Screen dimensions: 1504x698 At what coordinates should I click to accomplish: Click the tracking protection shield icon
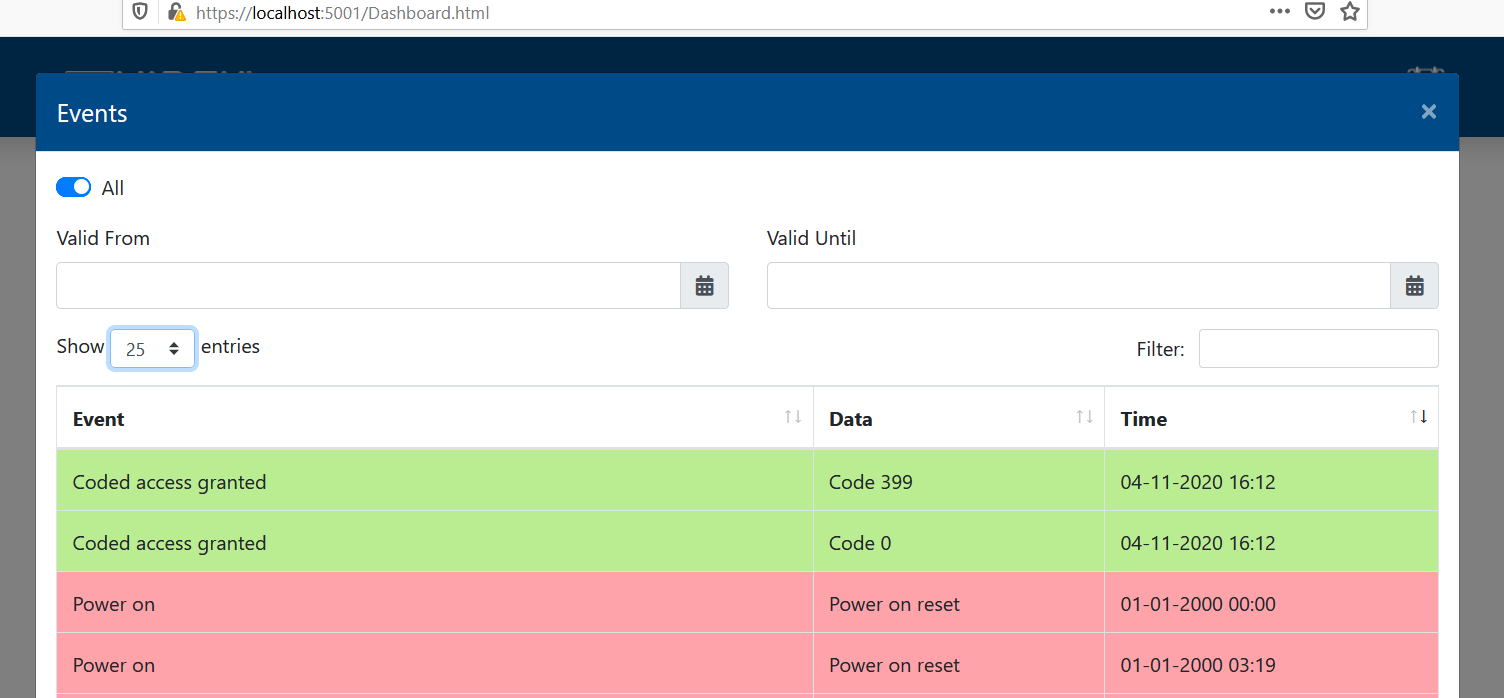(x=140, y=12)
